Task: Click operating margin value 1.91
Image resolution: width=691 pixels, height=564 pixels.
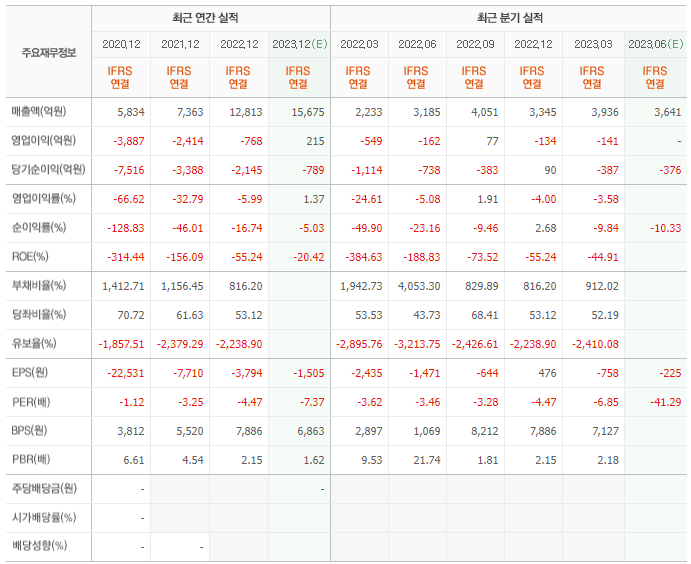Action: point(488,199)
